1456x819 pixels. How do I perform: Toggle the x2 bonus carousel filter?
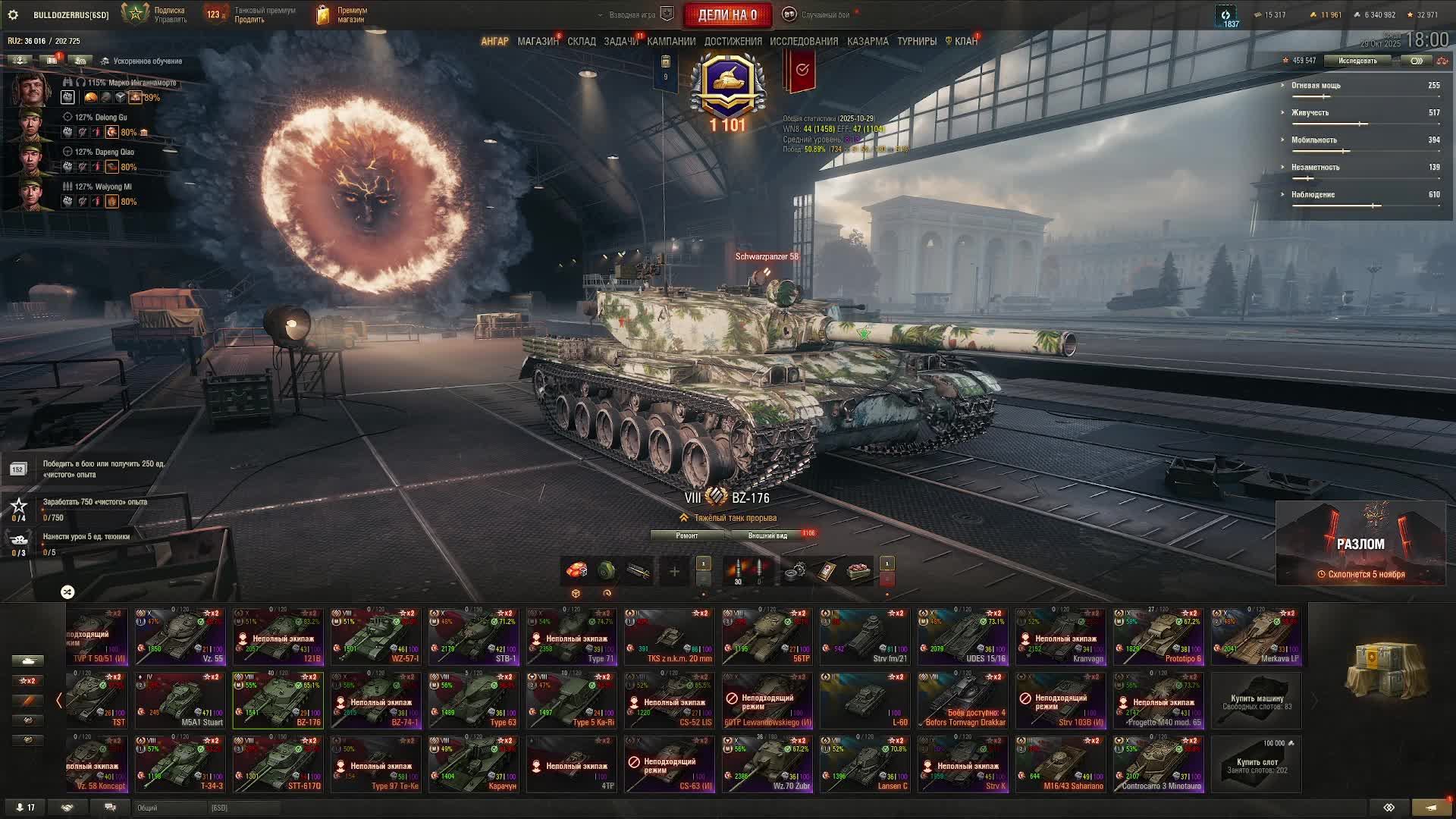click(x=28, y=680)
